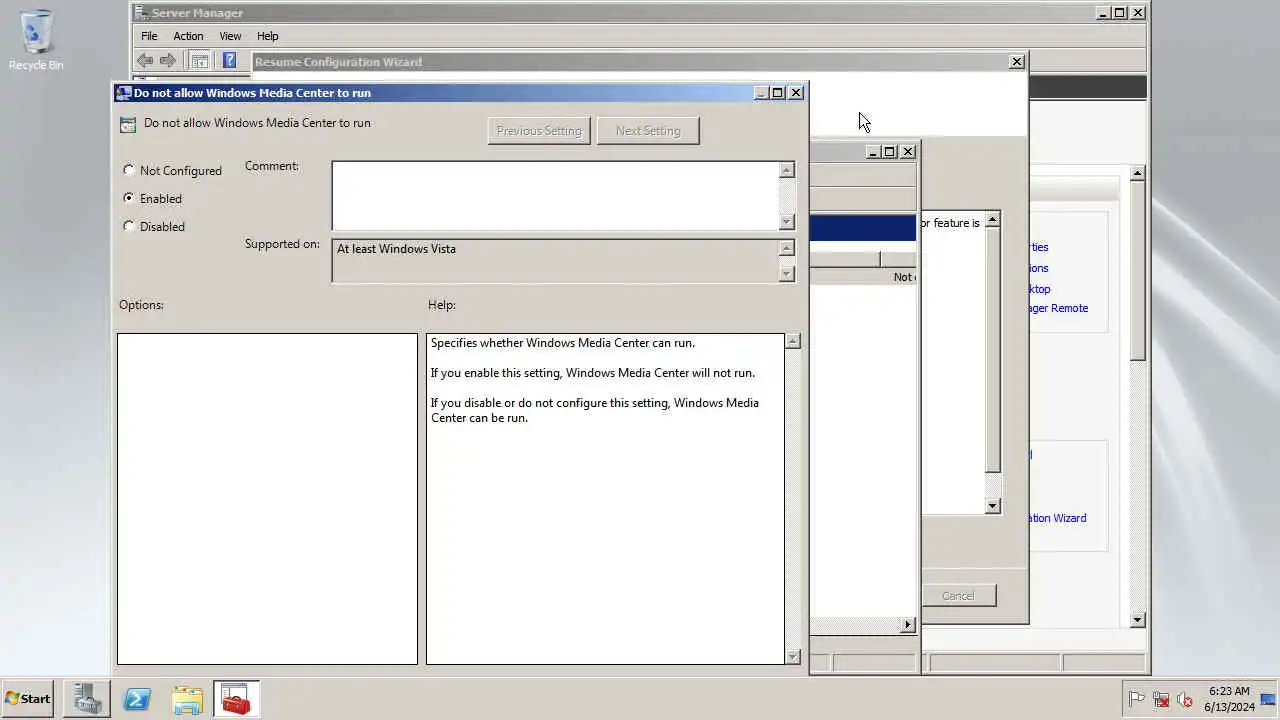The height and width of the screenshot is (720, 1280).
Task: Open Windows Explorer from the taskbar
Action: [187, 699]
